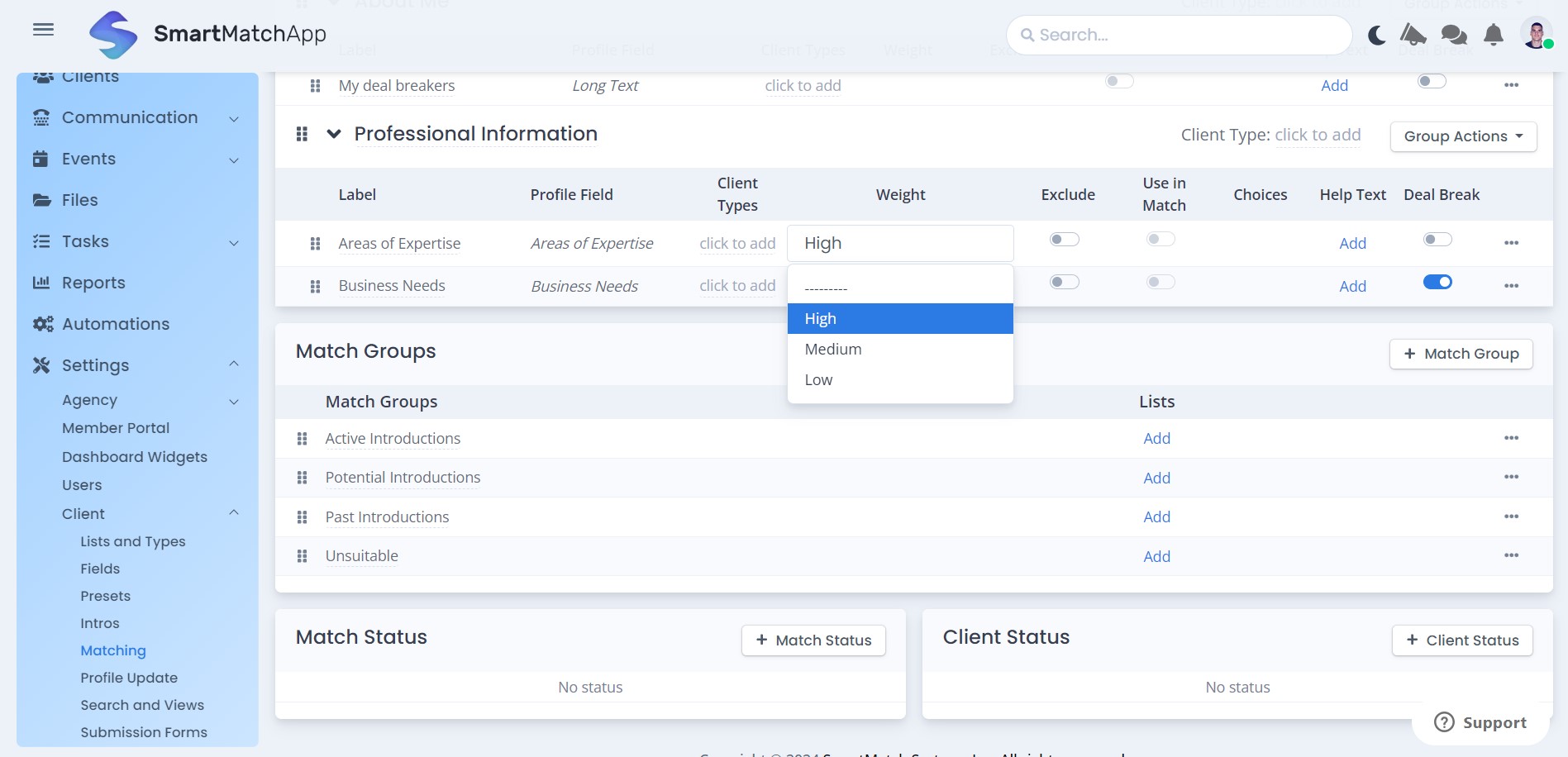
Task: Enable the Exclude toggle for Areas of Expertise
Action: tap(1065, 238)
